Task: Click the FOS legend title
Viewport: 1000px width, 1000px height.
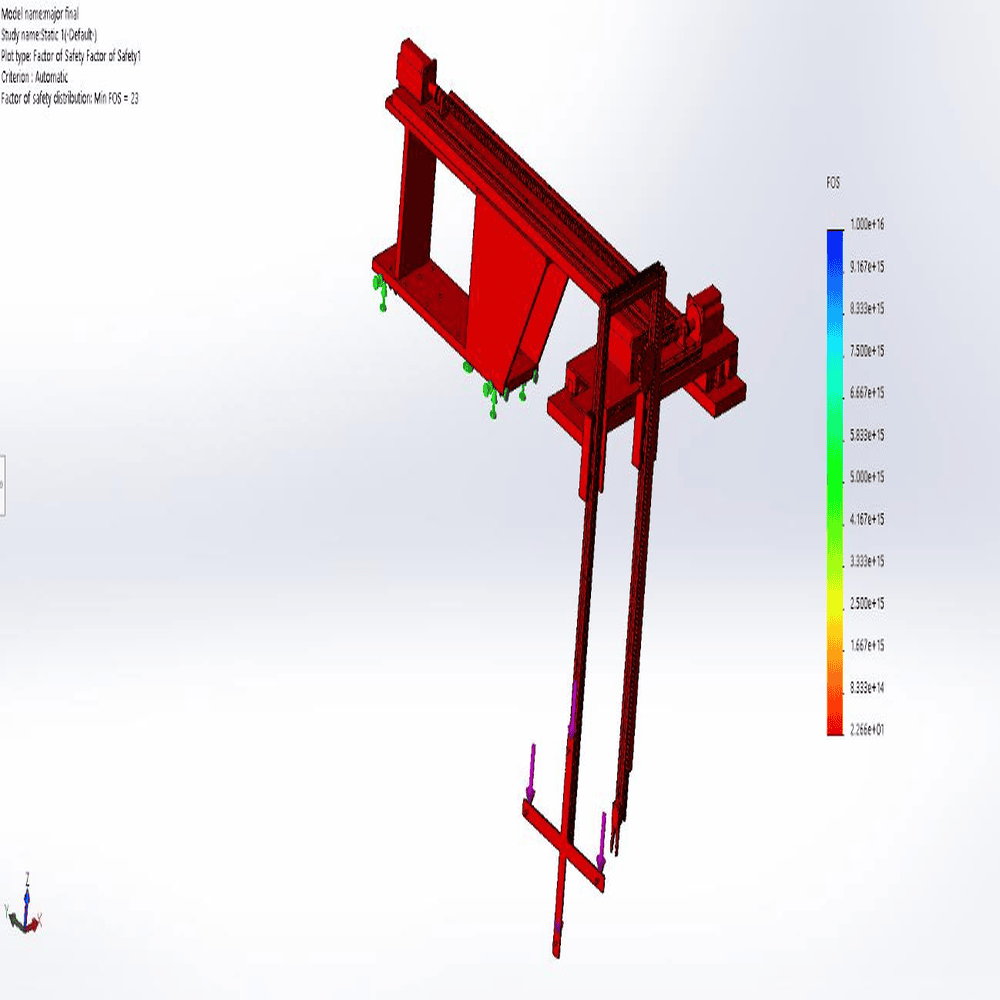Action: [x=832, y=183]
